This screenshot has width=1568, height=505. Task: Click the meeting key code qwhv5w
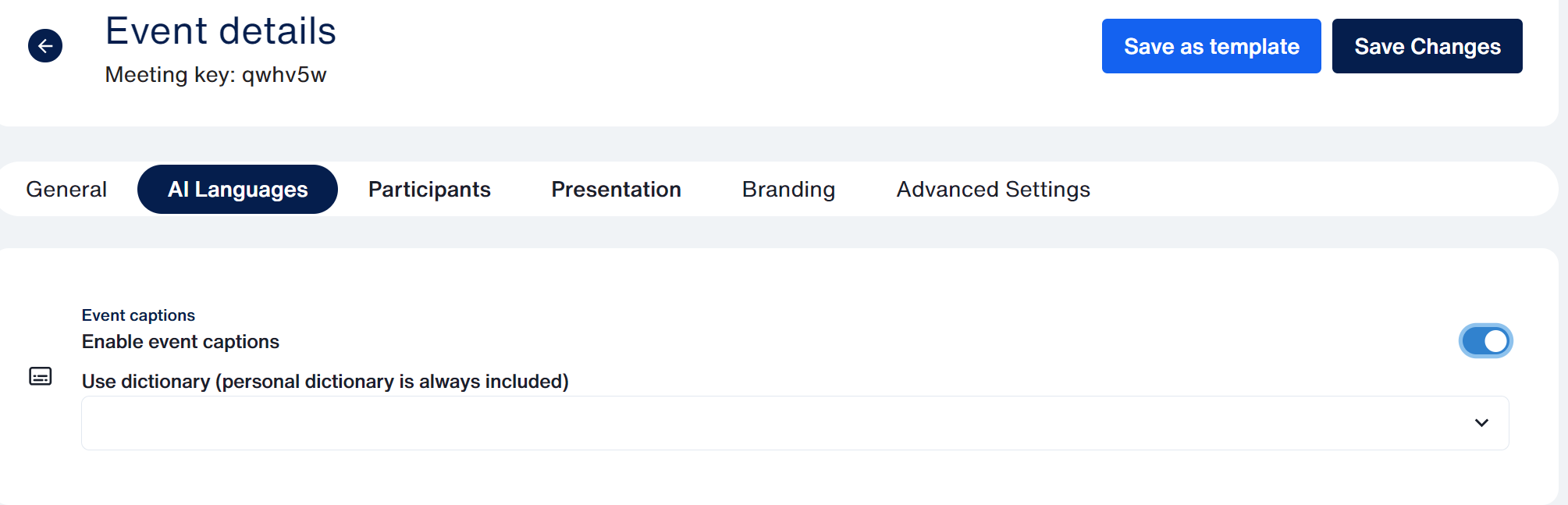tap(284, 75)
